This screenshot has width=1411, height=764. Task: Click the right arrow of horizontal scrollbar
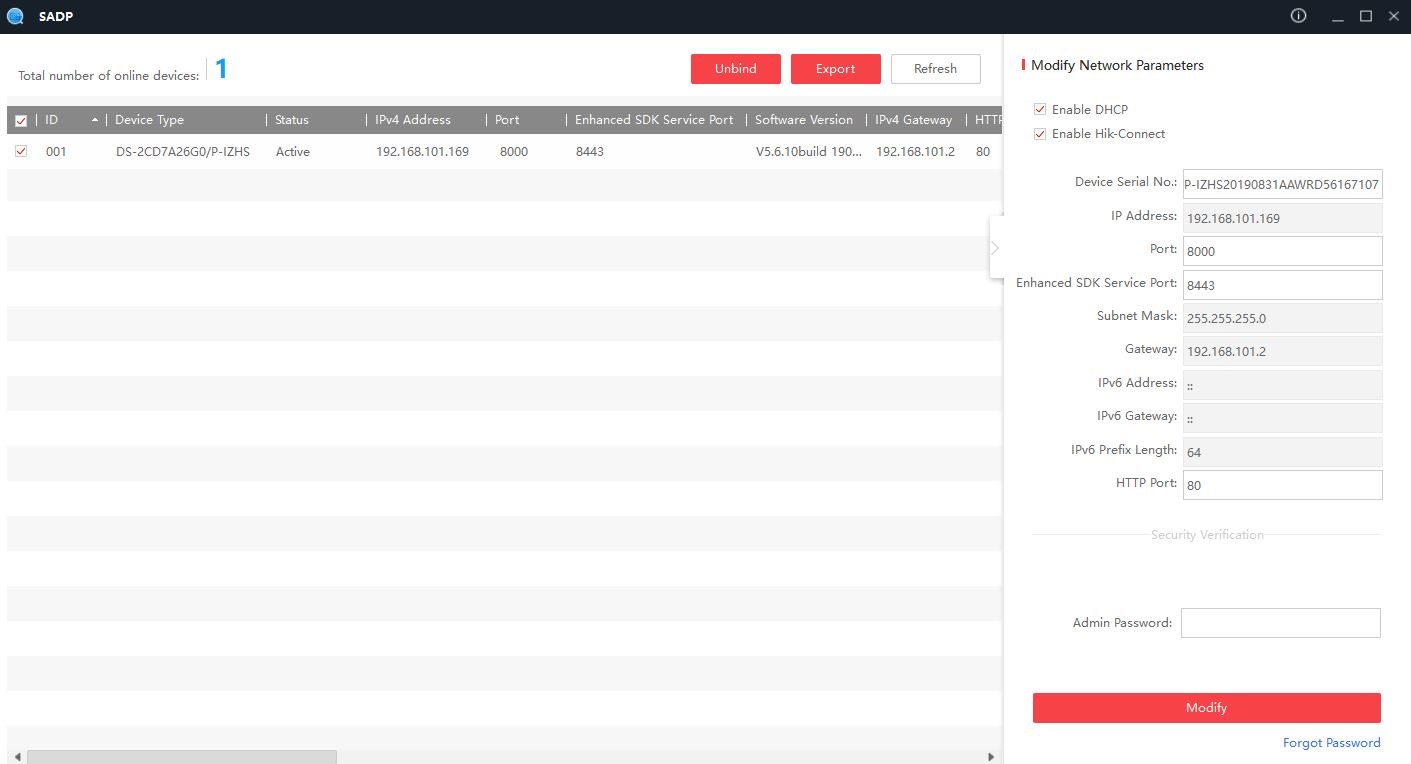click(x=991, y=757)
